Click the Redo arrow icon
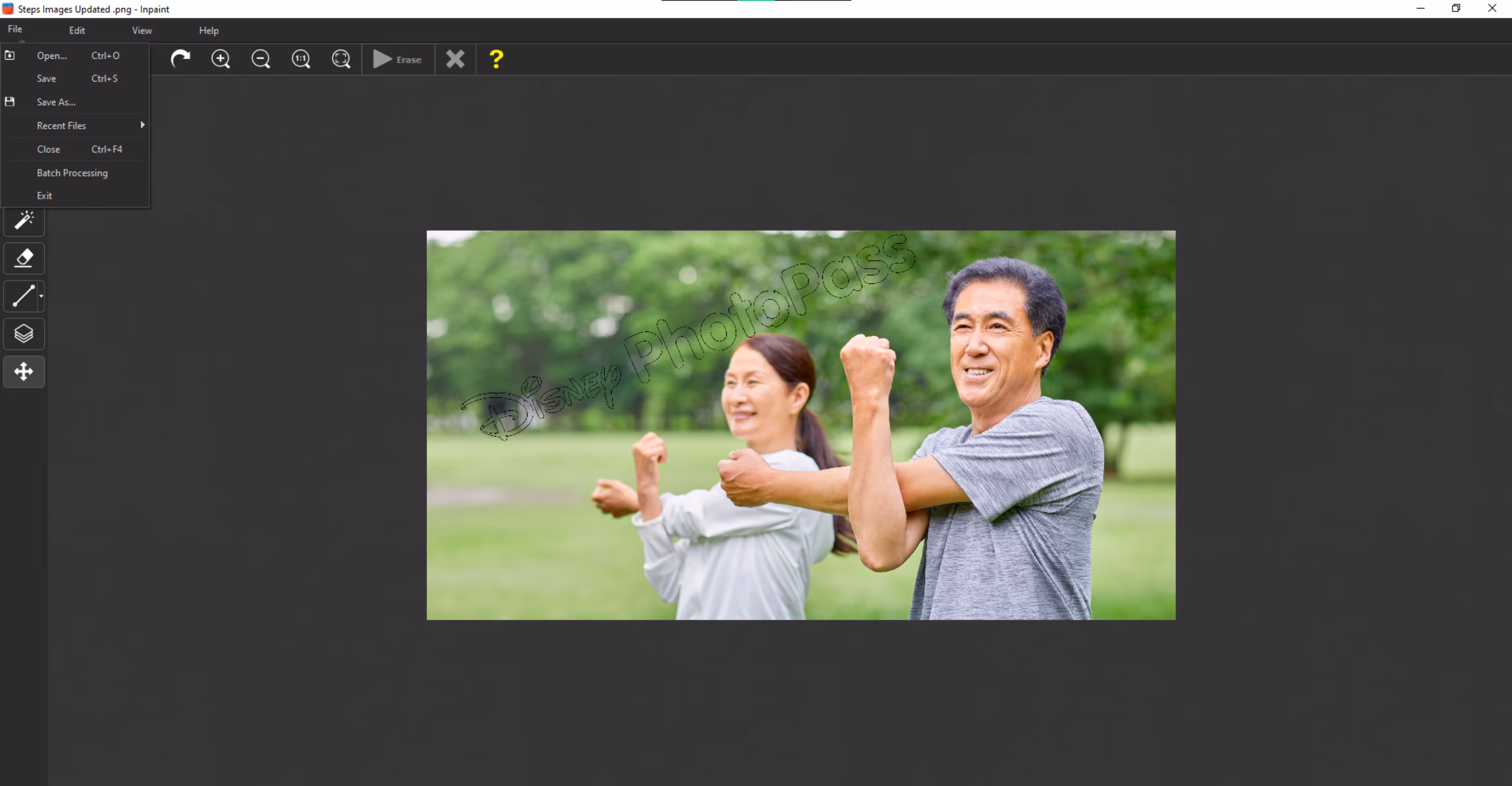The image size is (1512, 786). point(180,59)
